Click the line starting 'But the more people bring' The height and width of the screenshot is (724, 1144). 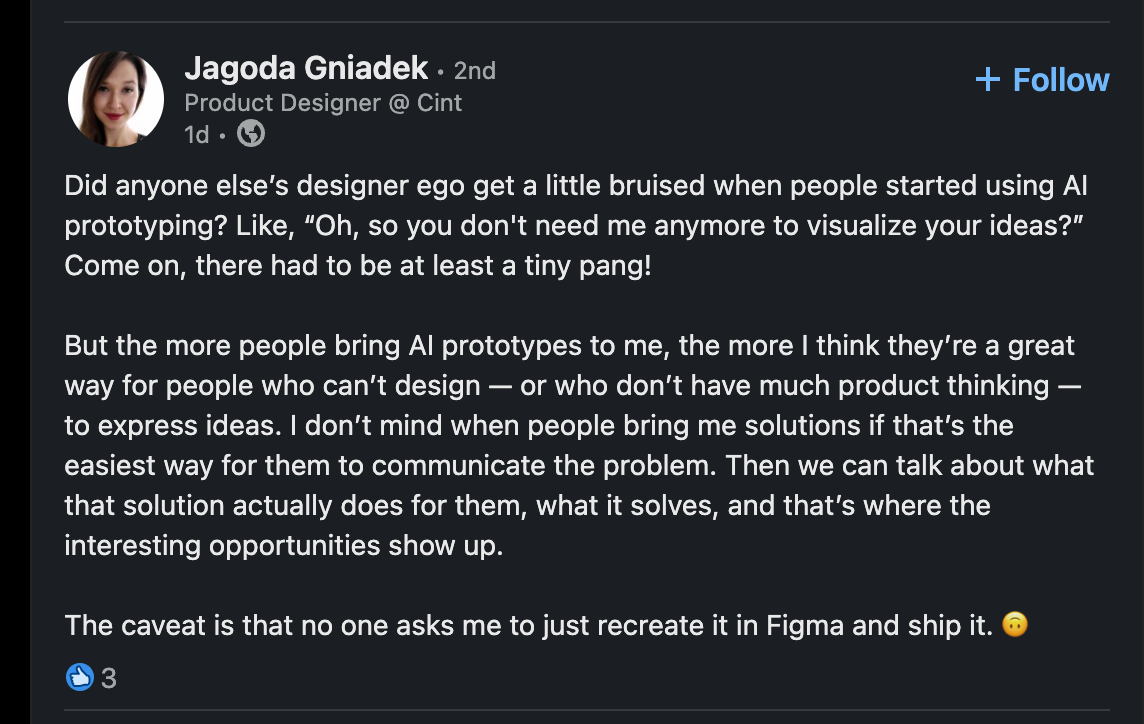tap(569, 346)
